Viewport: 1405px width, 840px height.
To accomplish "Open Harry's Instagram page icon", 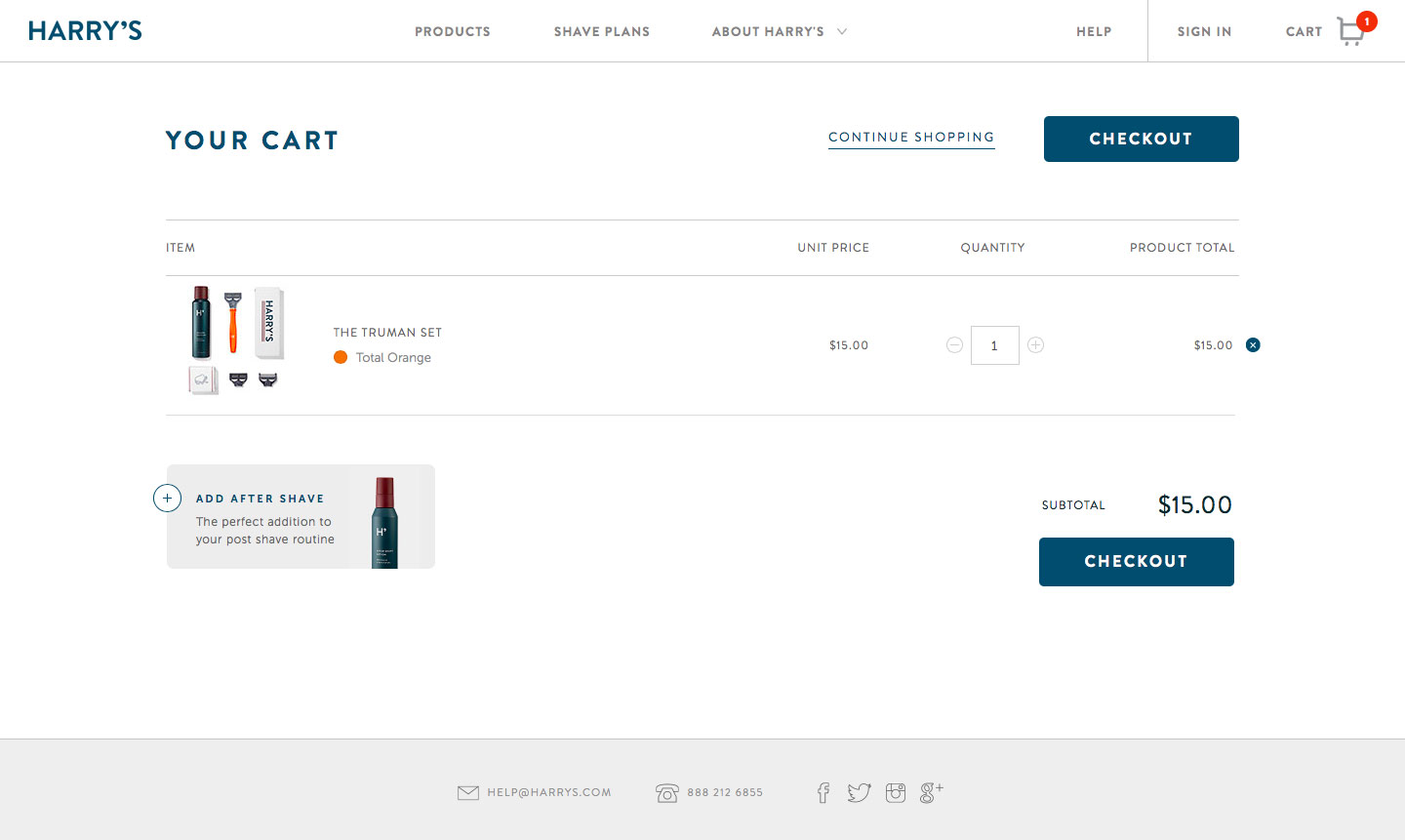I will [896, 792].
